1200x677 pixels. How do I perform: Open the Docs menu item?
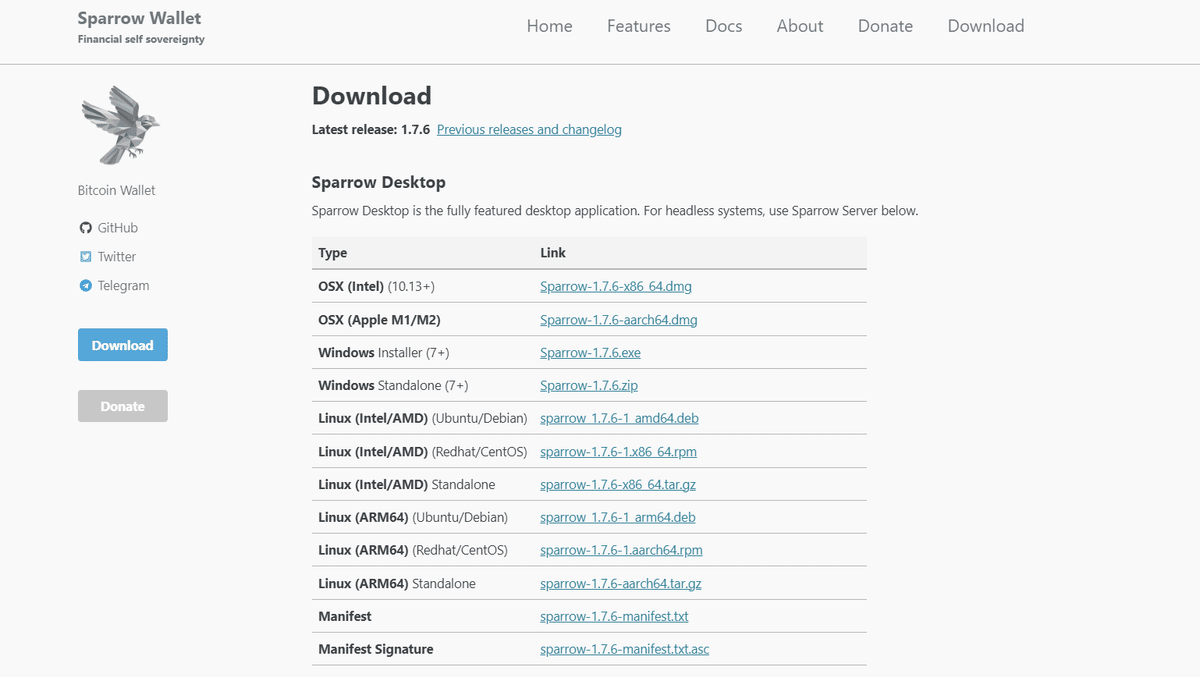(724, 26)
